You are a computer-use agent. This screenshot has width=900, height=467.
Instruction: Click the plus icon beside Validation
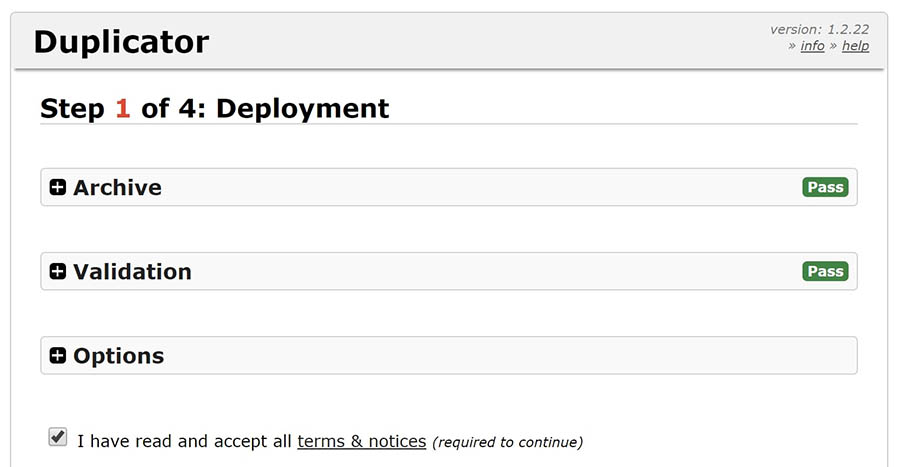coord(57,271)
